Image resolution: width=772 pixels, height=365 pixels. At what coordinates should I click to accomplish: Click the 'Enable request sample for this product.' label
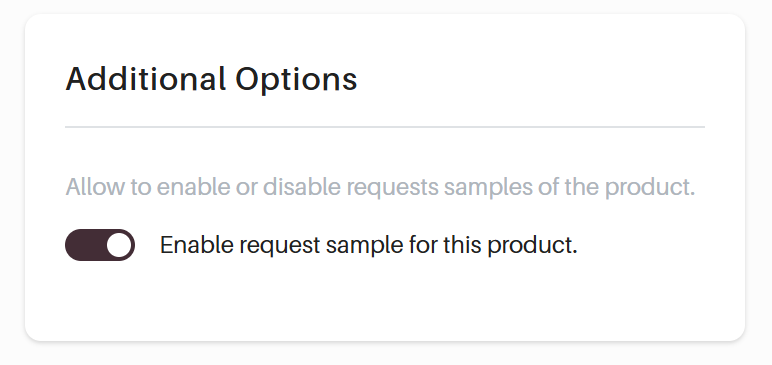point(368,245)
